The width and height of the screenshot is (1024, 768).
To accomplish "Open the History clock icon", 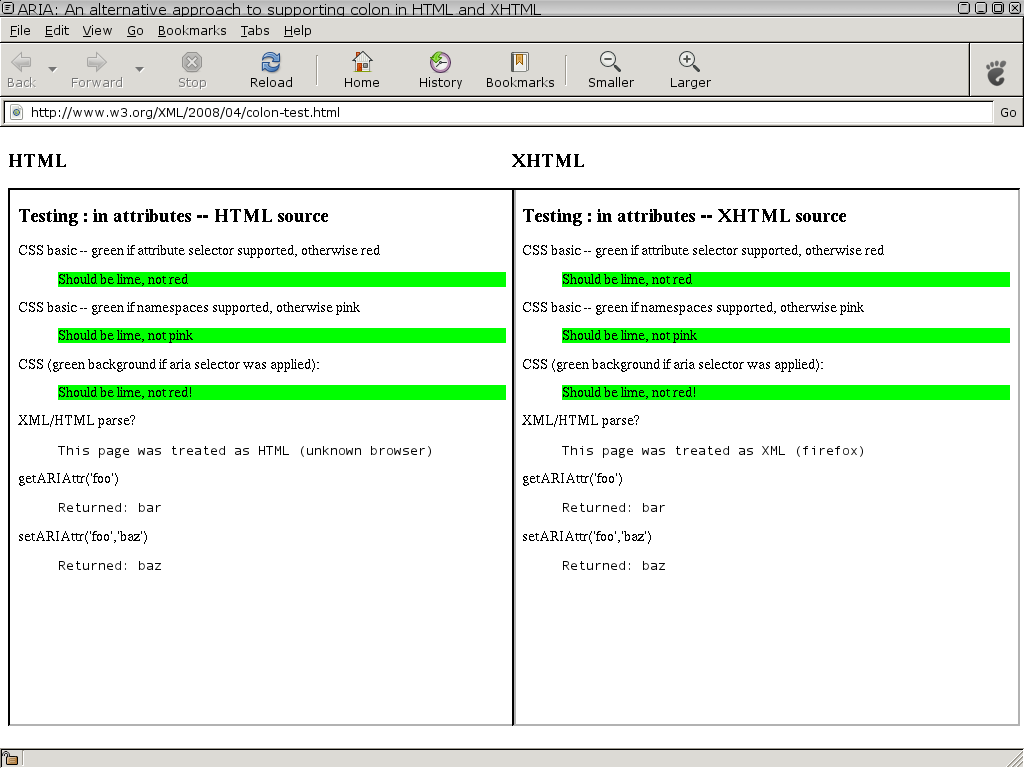I will [x=440, y=62].
